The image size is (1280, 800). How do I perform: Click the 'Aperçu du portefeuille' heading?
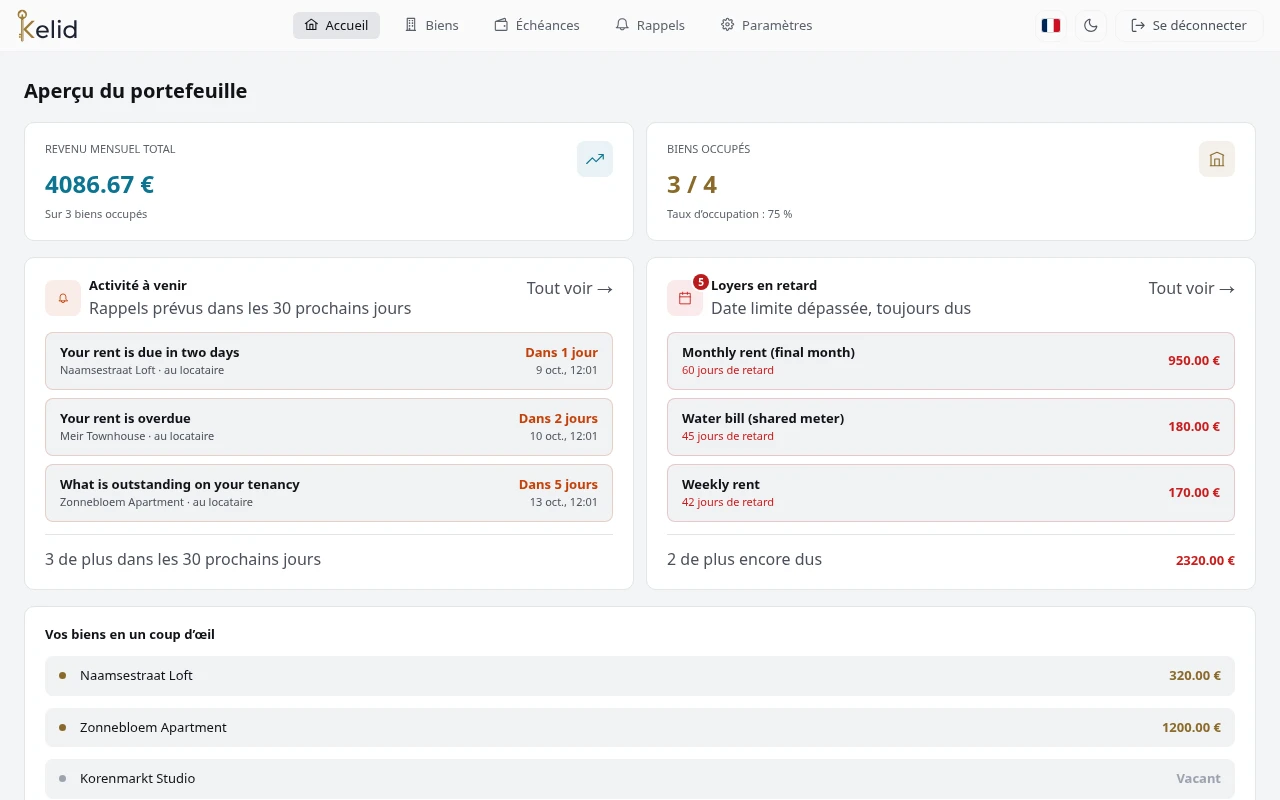click(x=135, y=91)
